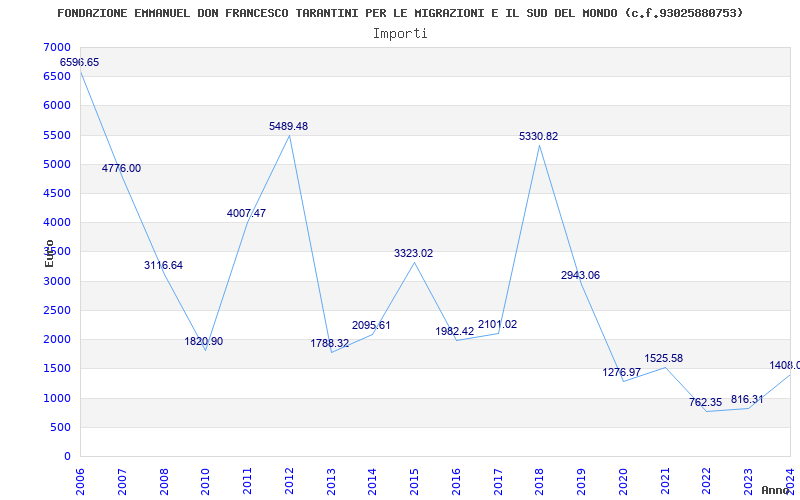Click the 1982.42 value label

click(x=455, y=331)
